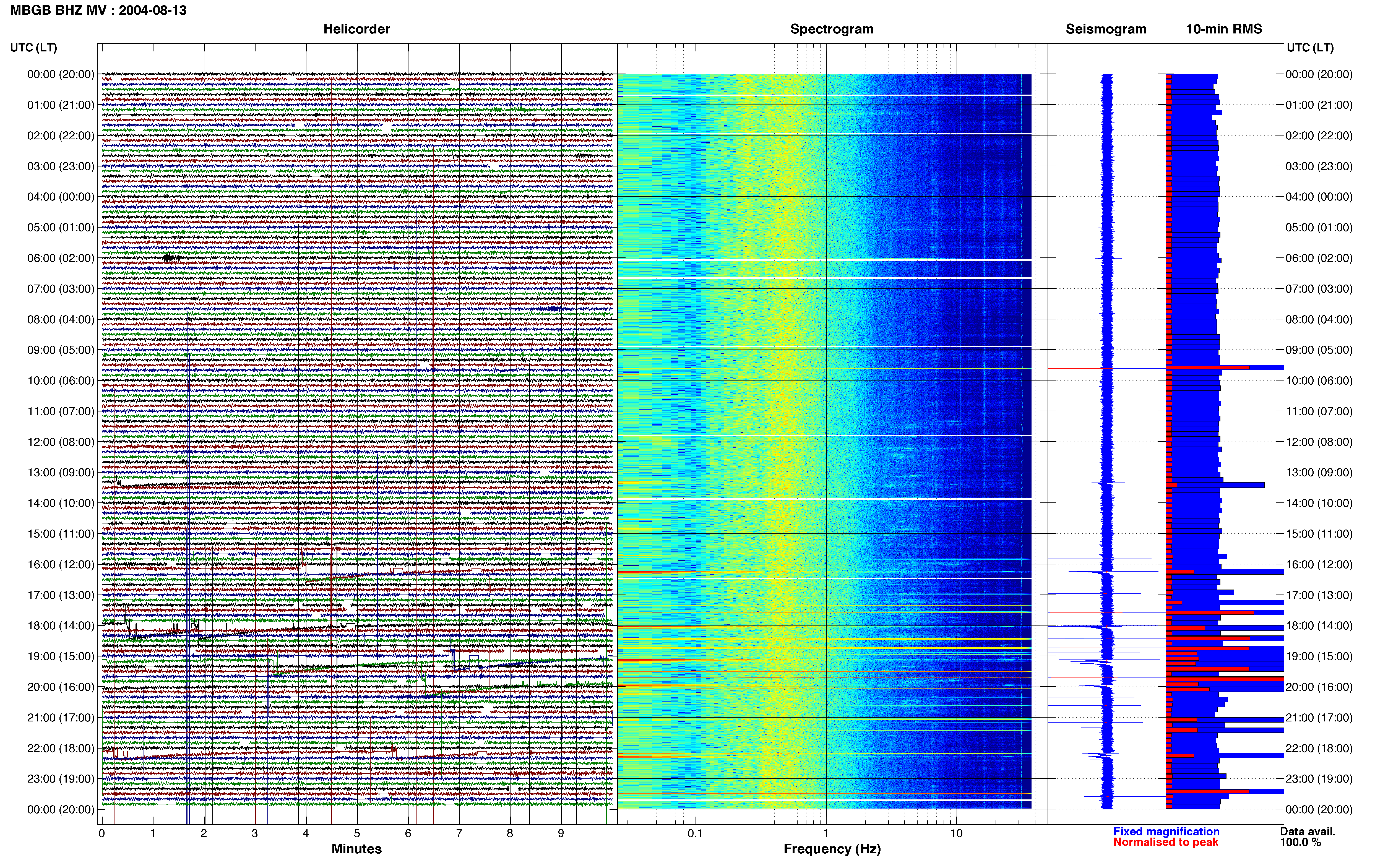Image resolution: width=1388 pixels, height=868 pixels.
Task: Click the '0.1' tick on the Frequency axis
Action: [695, 833]
